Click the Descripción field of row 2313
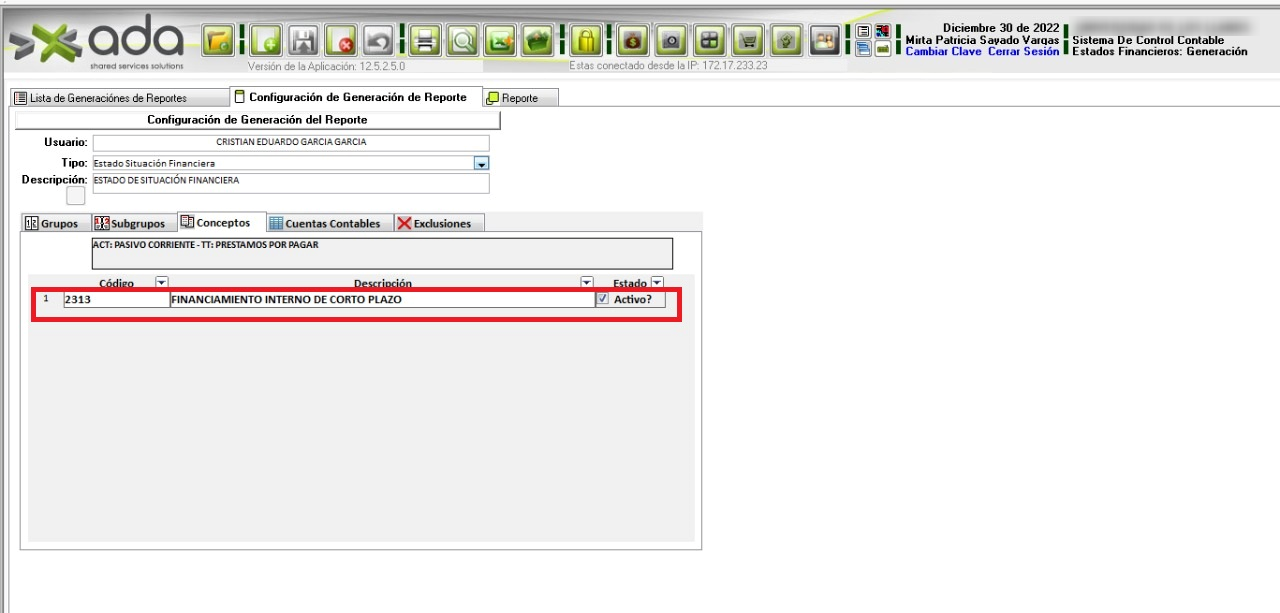This screenshot has height=613, width=1280. [x=381, y=299]
